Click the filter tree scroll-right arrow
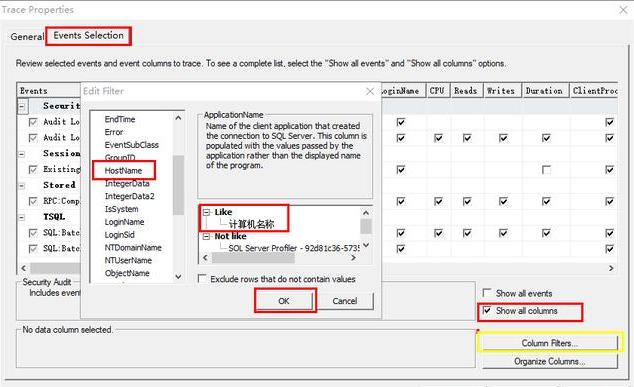The height and width of the screenshot is (387, 634). 353,258
